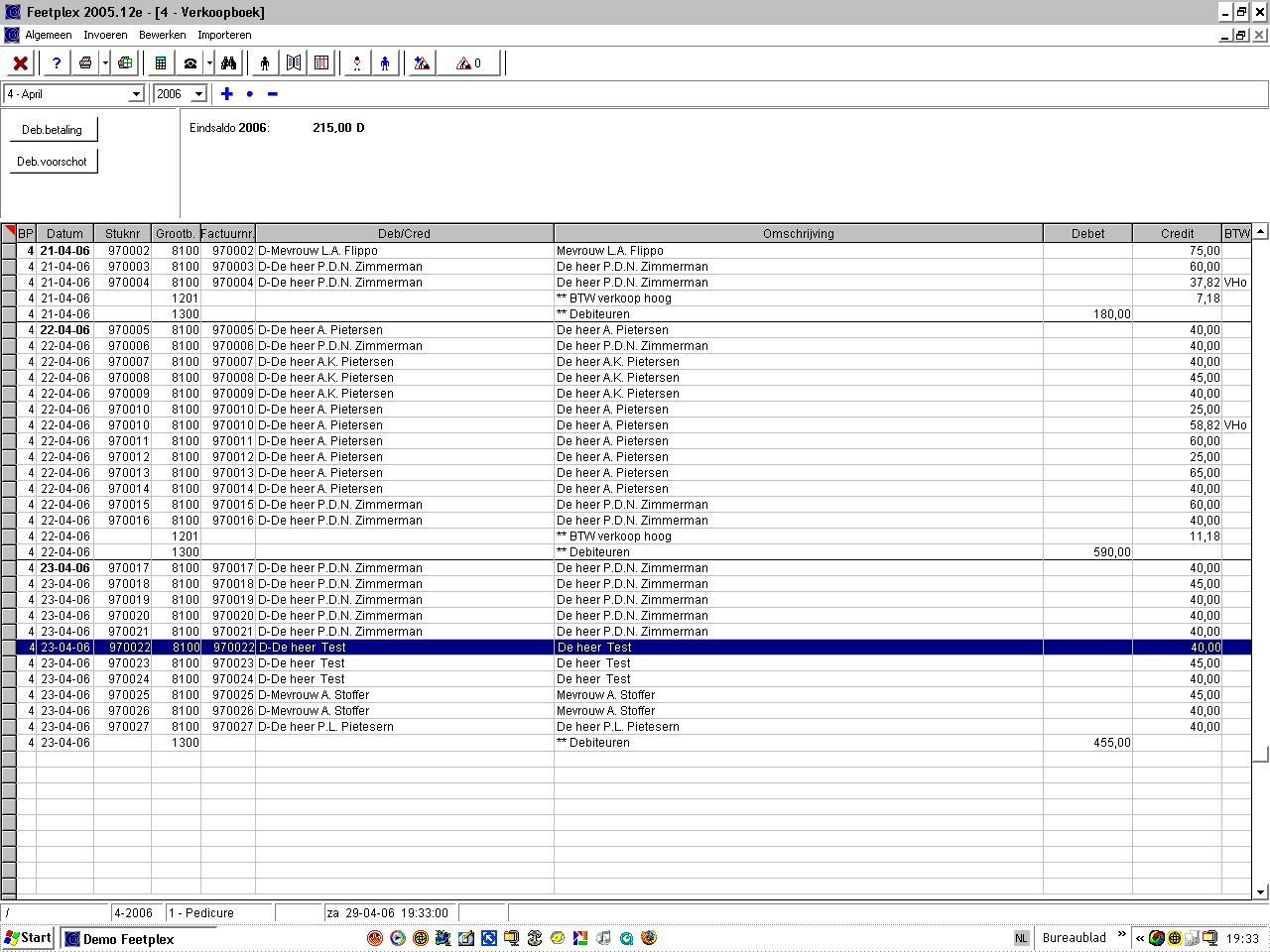Viewport: 1270px width, 952px height.
Task: Click the blue minus remove icon
Action: 273,94
